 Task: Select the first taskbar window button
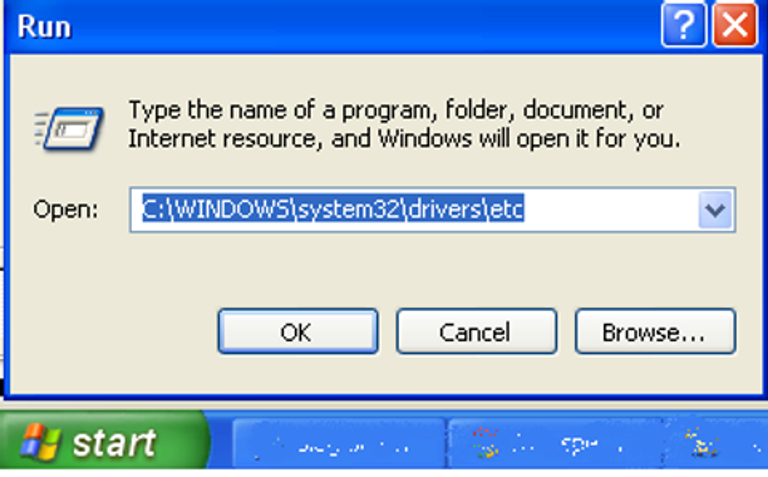click(x=339, y=444)
